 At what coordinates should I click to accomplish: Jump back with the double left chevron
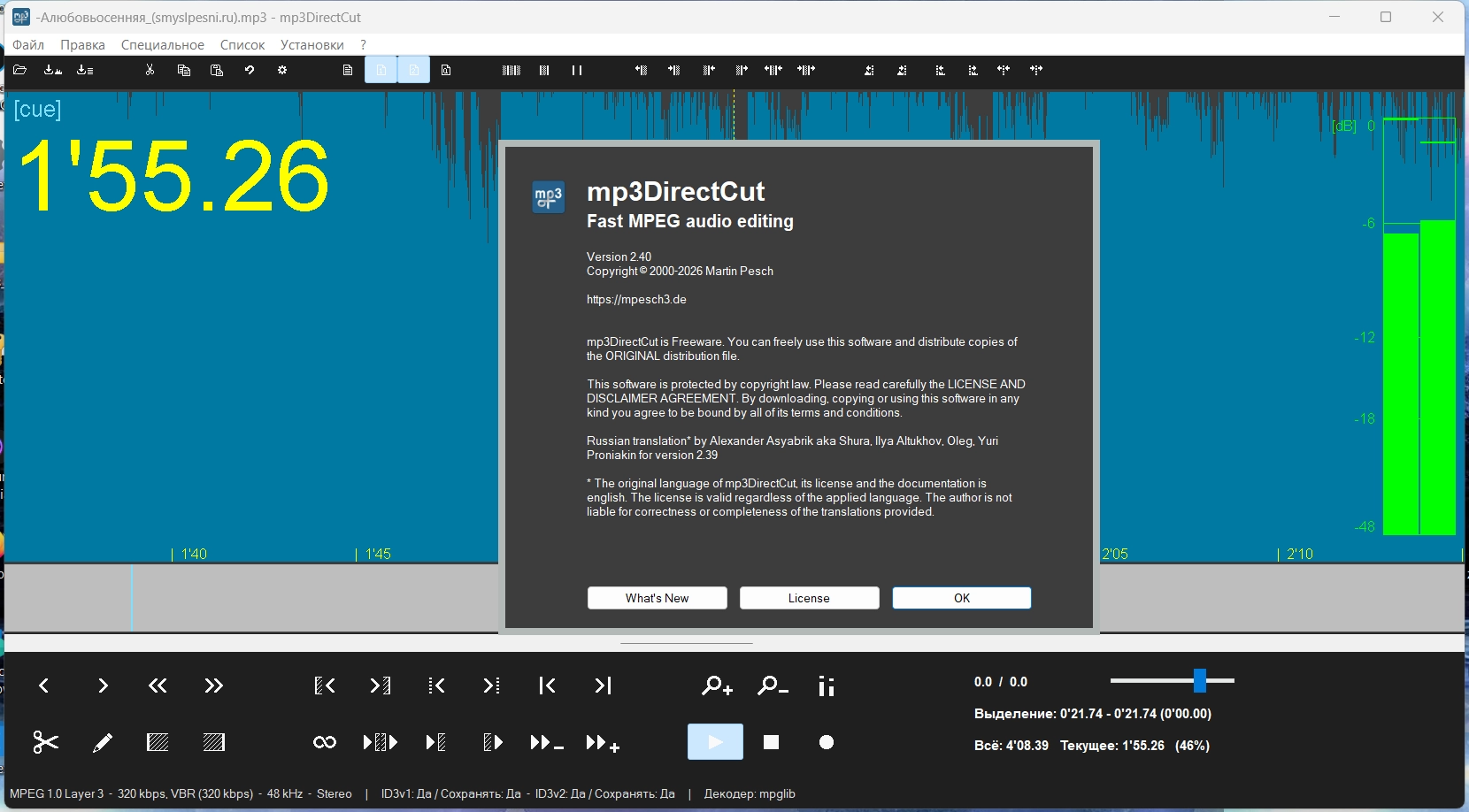[158, 686]
